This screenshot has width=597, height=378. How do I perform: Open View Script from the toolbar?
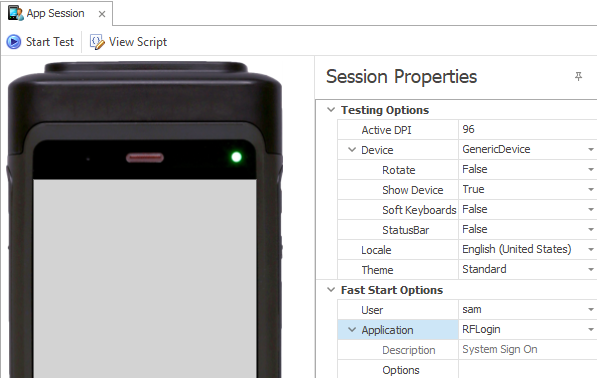128,42
